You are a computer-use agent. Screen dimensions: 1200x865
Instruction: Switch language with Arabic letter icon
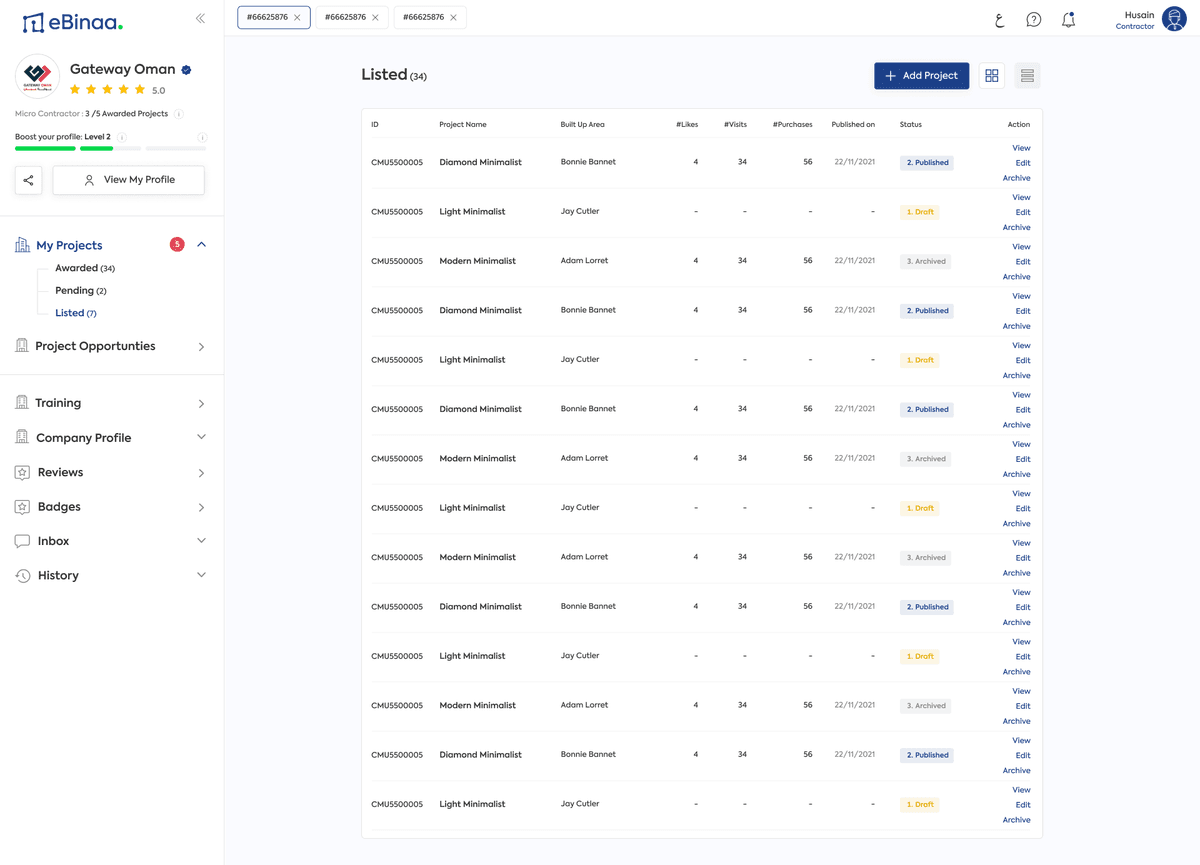[x=999, y=19]
